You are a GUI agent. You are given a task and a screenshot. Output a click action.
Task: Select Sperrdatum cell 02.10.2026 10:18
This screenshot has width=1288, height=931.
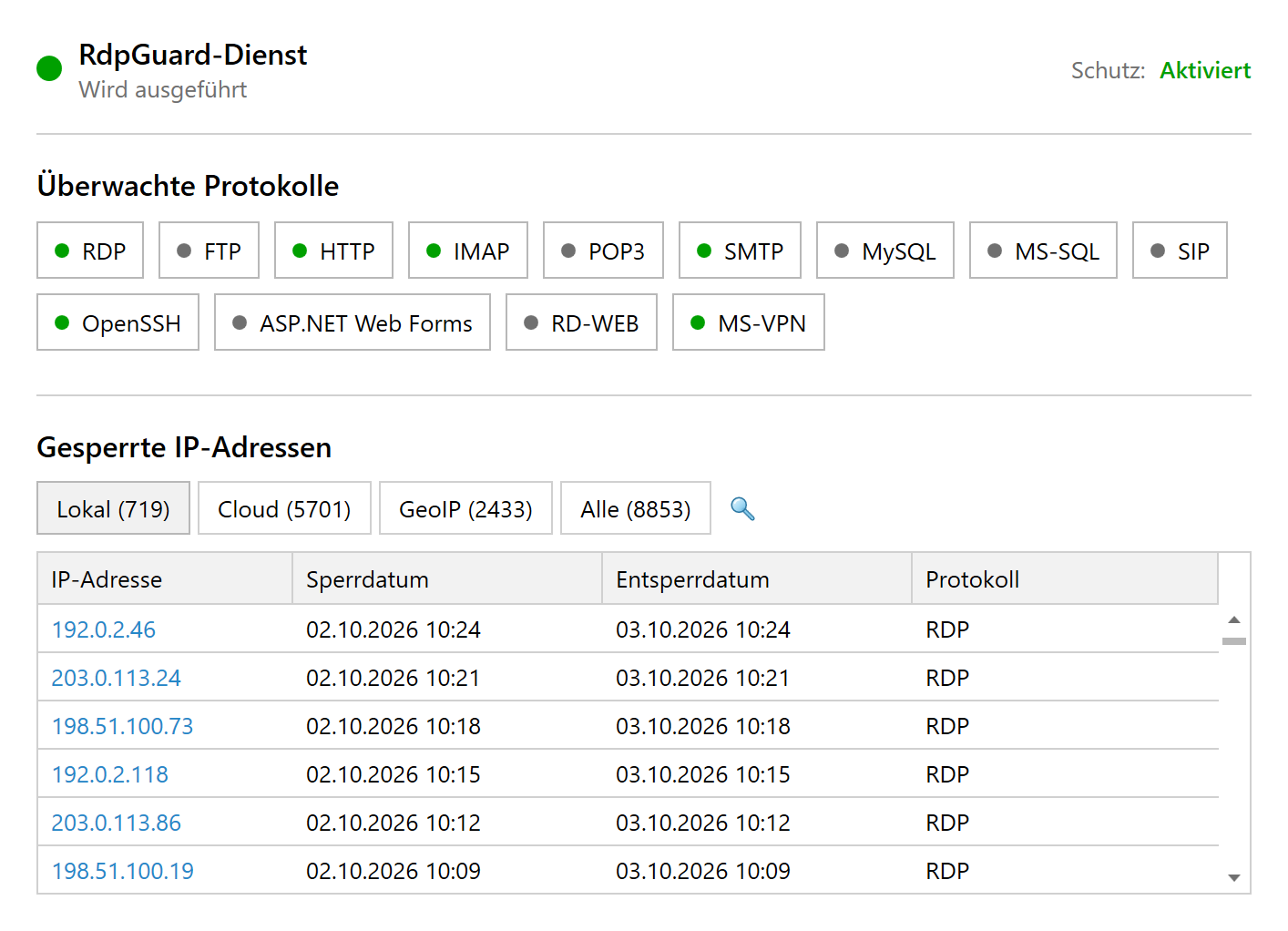click(x=394, y=726)
